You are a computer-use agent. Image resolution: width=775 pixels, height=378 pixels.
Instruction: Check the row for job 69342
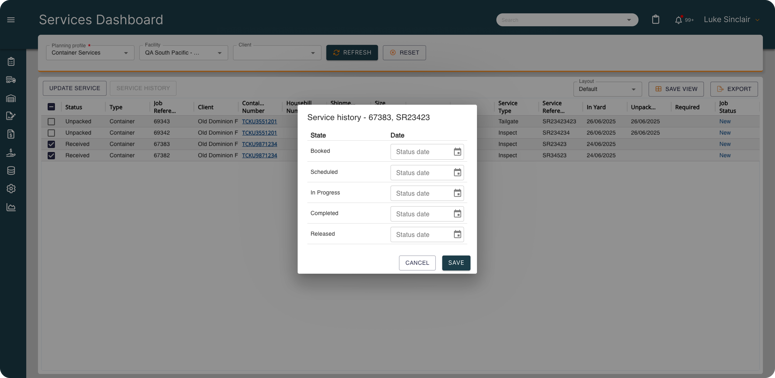tap(51, 133)
